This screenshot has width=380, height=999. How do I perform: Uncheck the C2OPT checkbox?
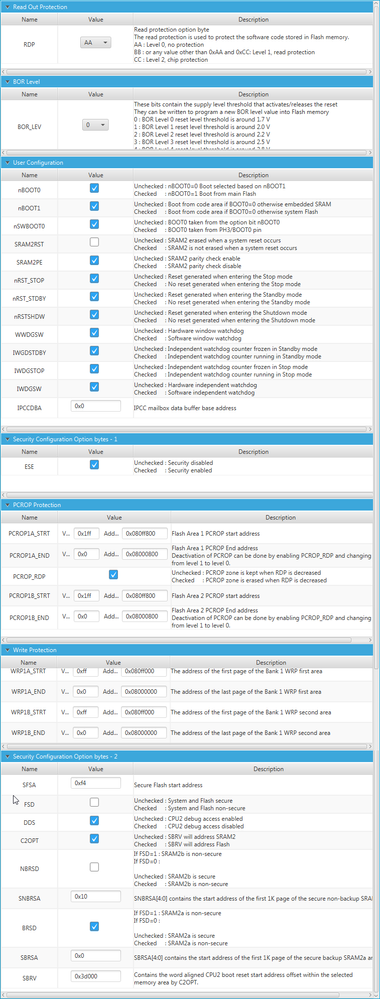[x=94, y=838]
